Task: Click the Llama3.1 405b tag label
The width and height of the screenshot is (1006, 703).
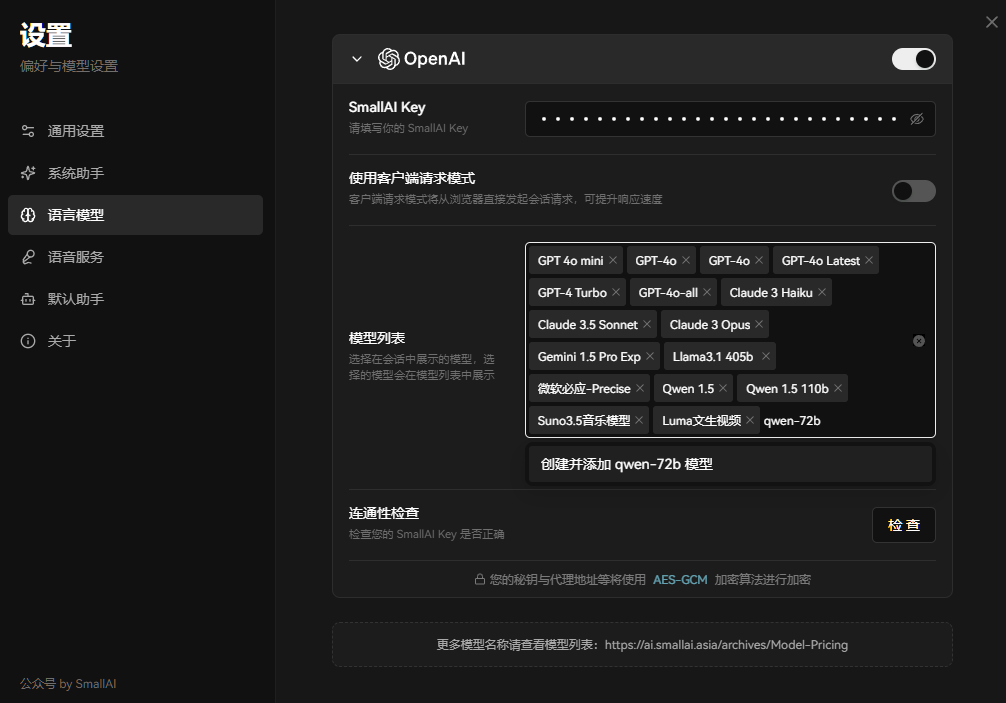Action: (713, 357)
